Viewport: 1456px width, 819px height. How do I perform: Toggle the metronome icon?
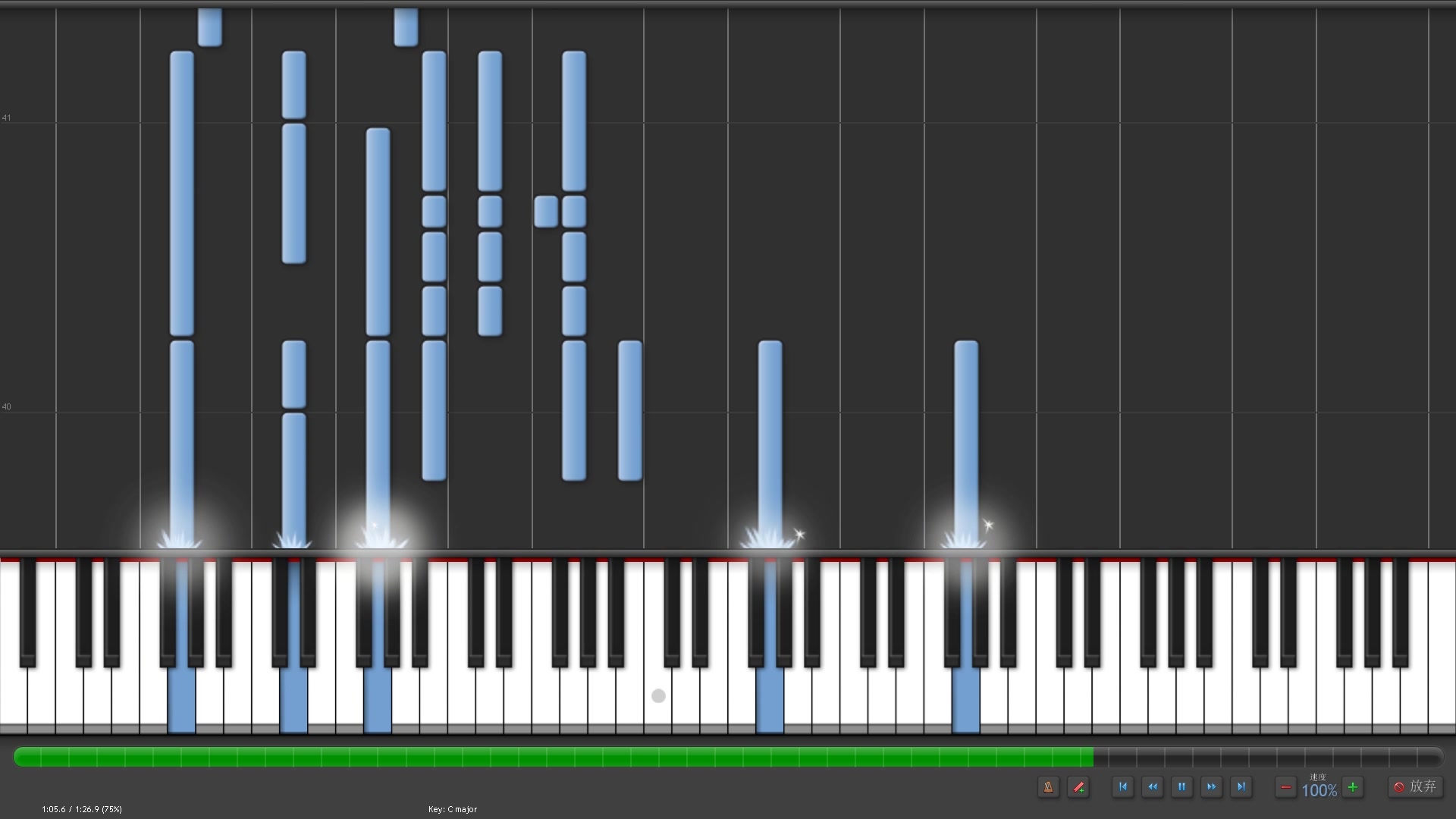[x=1048, y=787]
